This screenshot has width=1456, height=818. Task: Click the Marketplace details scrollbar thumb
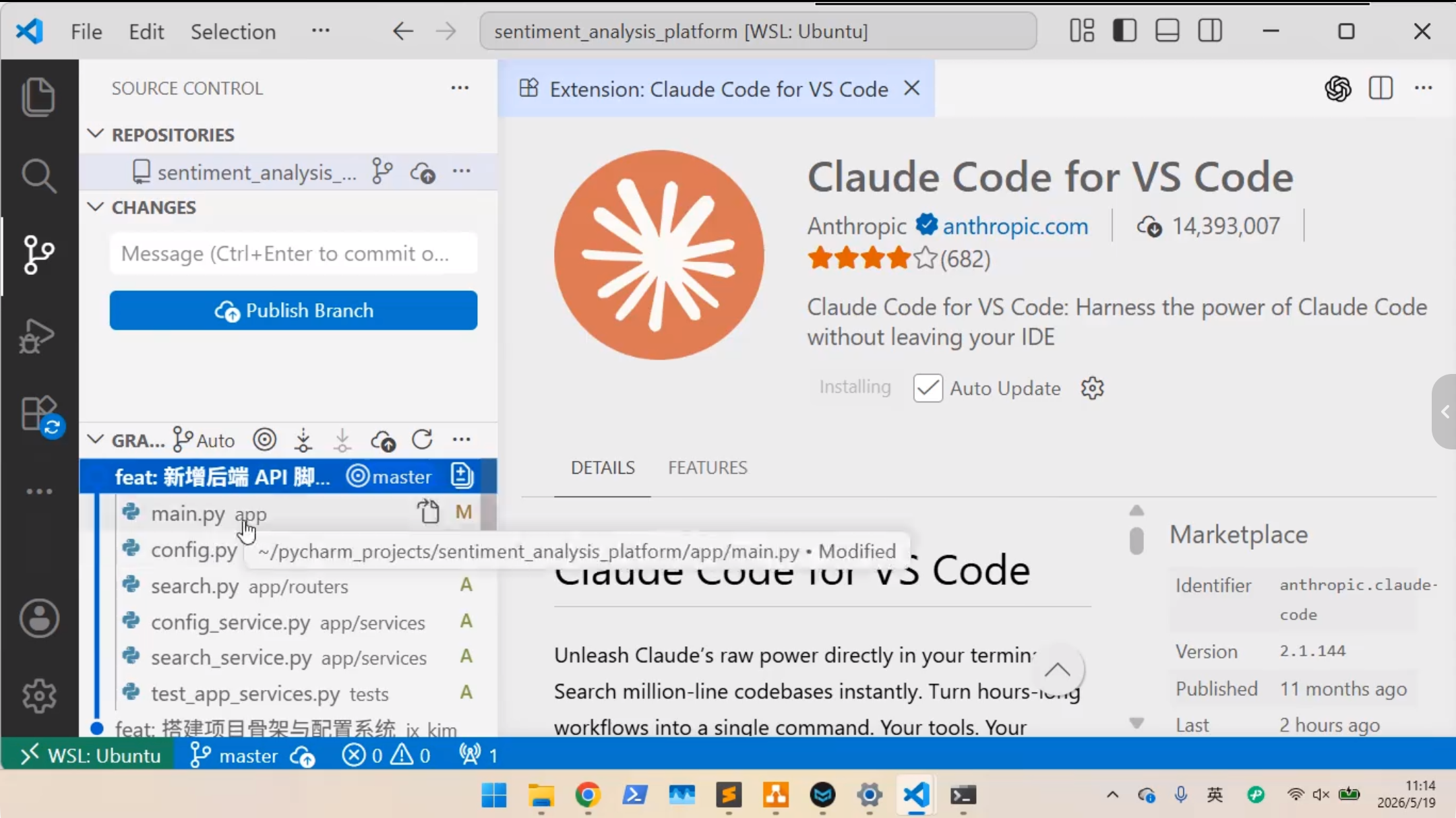pos(1136,540)
